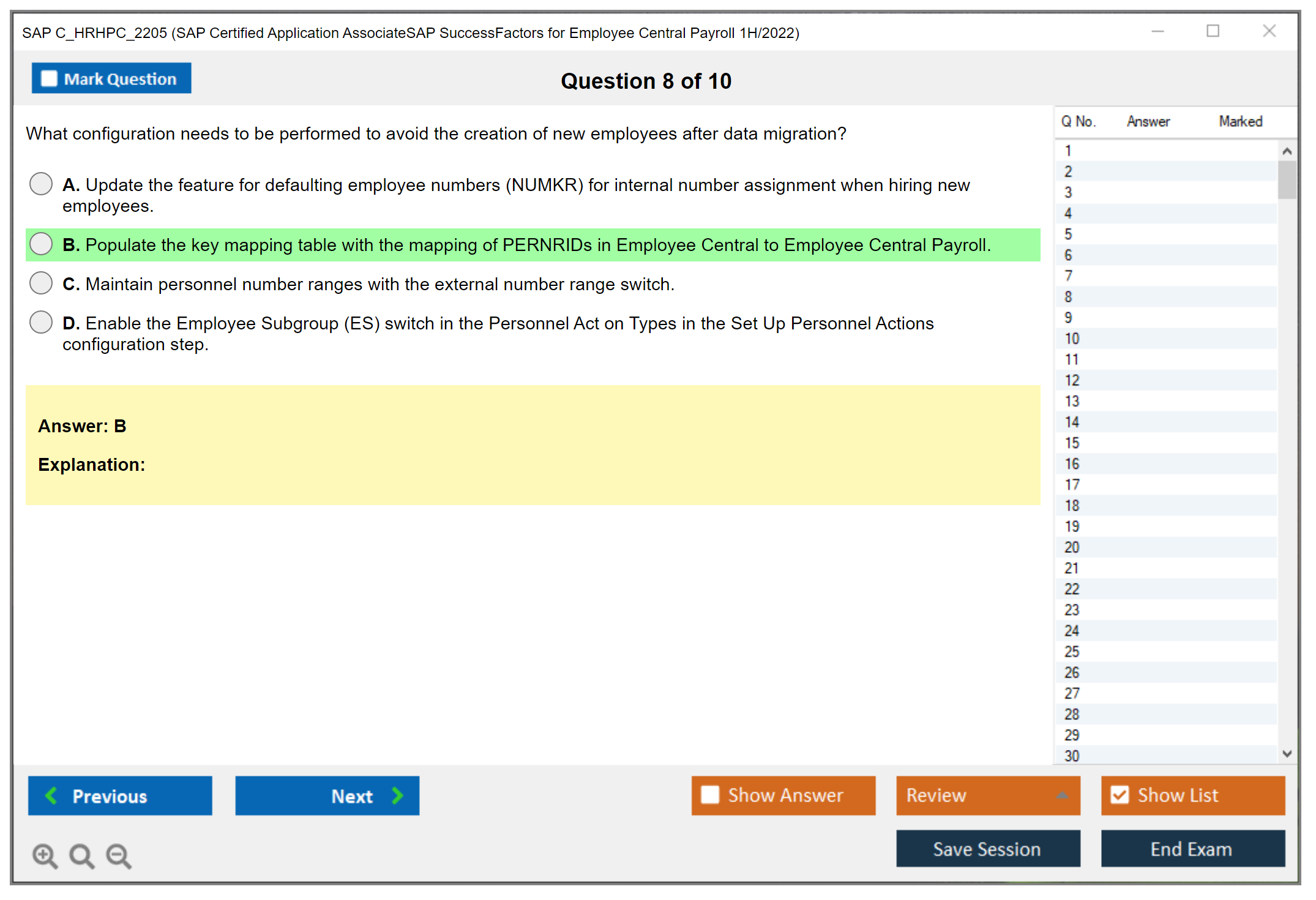Click the Save Session button
The image size is (1316, 900).
[987, 849]
